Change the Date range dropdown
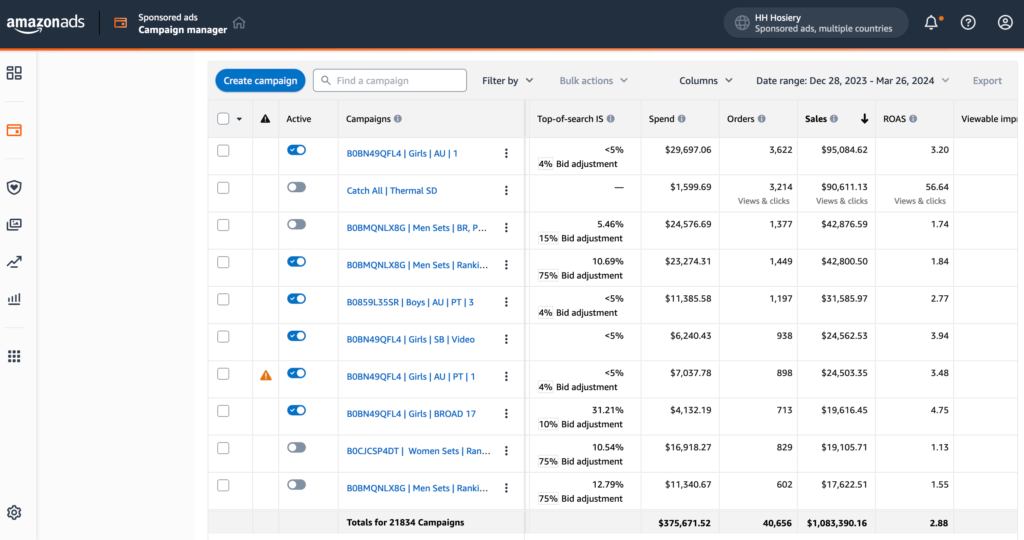Screen dimensions: 1024x540 pos(852,81)
